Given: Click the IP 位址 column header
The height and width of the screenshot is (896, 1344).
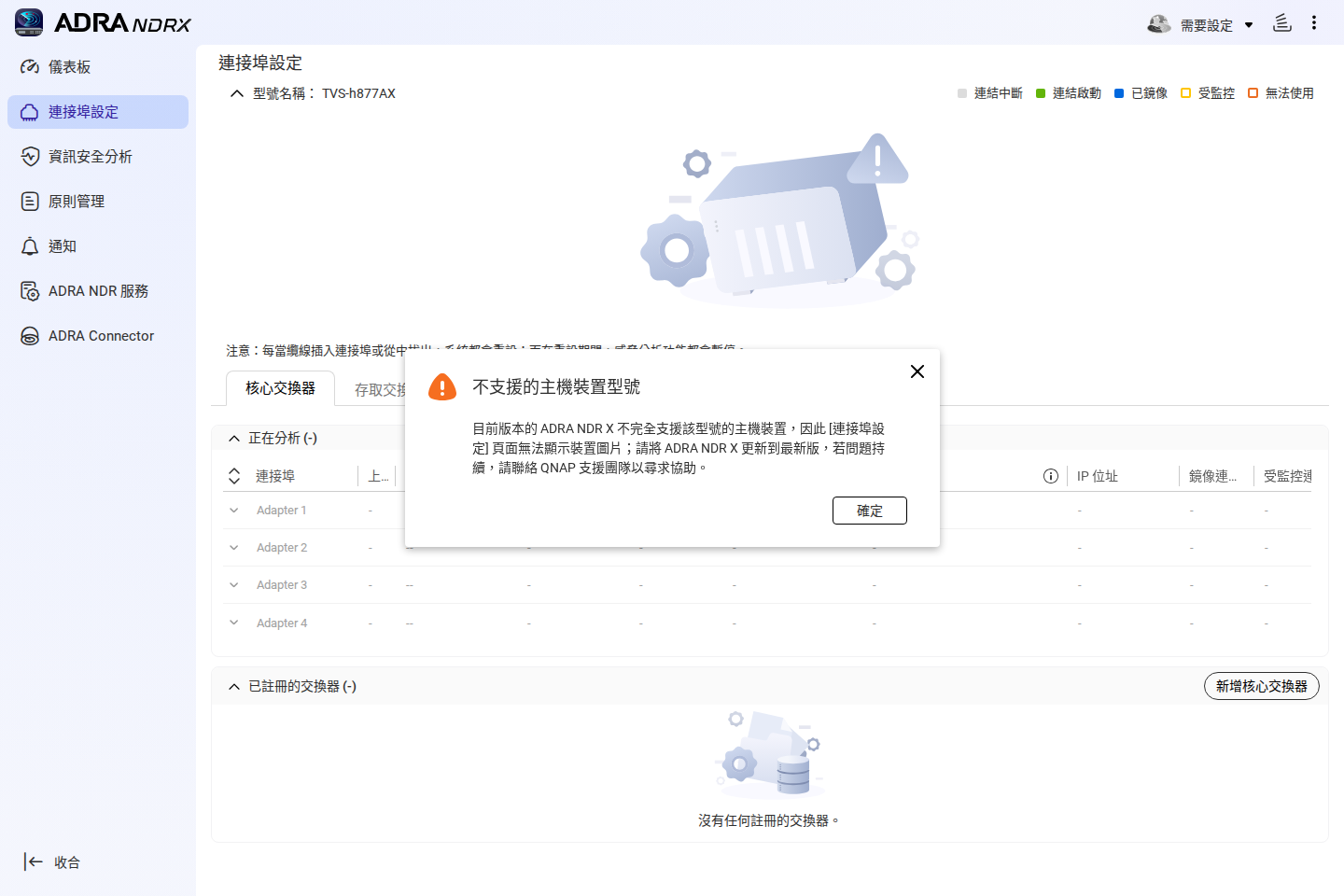Looking at the screenshot, I should [1098, 476].
